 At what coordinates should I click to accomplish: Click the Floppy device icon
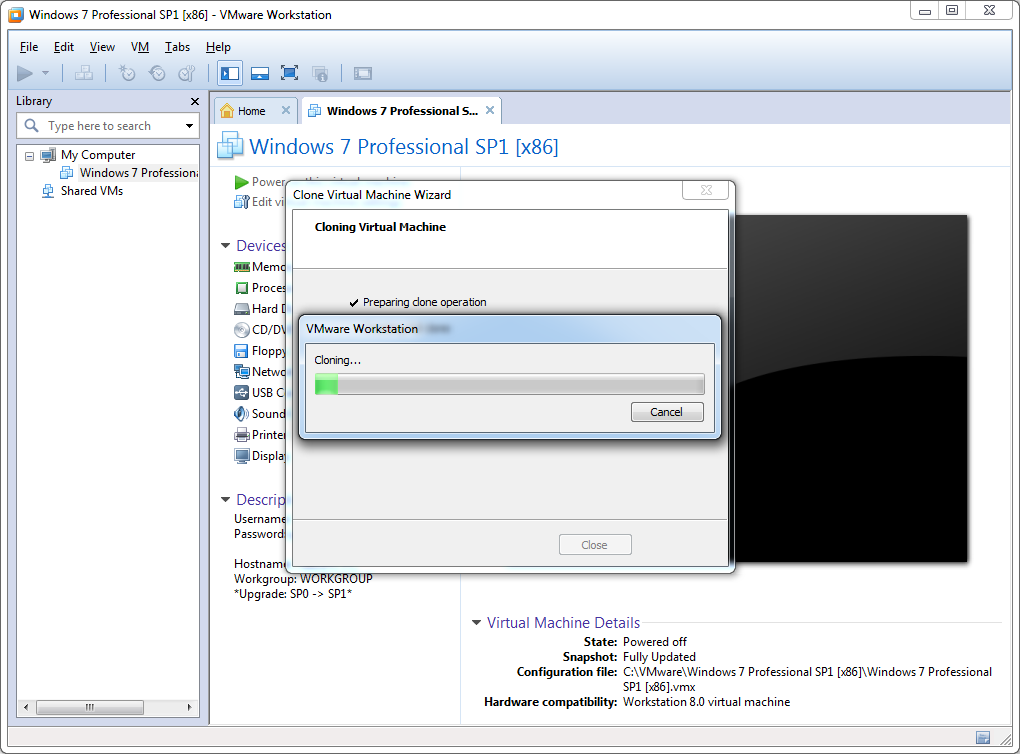coord(241,351)
